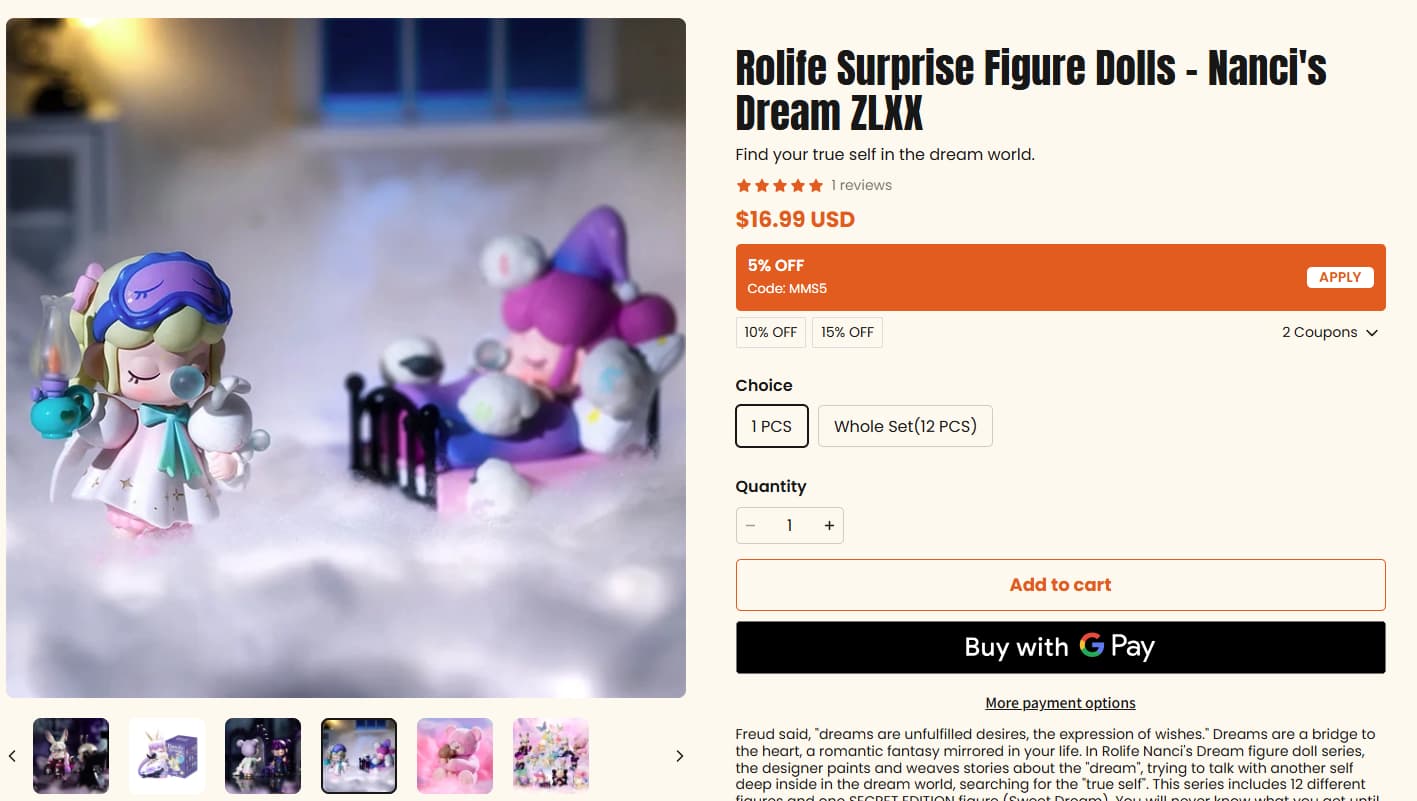Apply the MMS5 coupon code

coord(1340,277)
